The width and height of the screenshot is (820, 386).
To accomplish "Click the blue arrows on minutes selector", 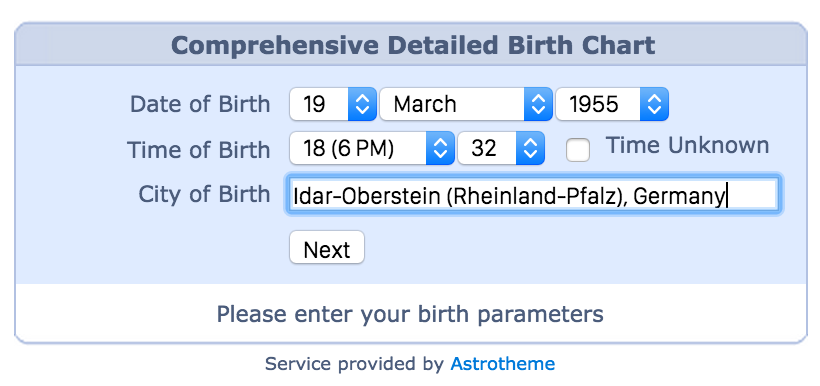I will pyautogui.click(x=530, y=148).
